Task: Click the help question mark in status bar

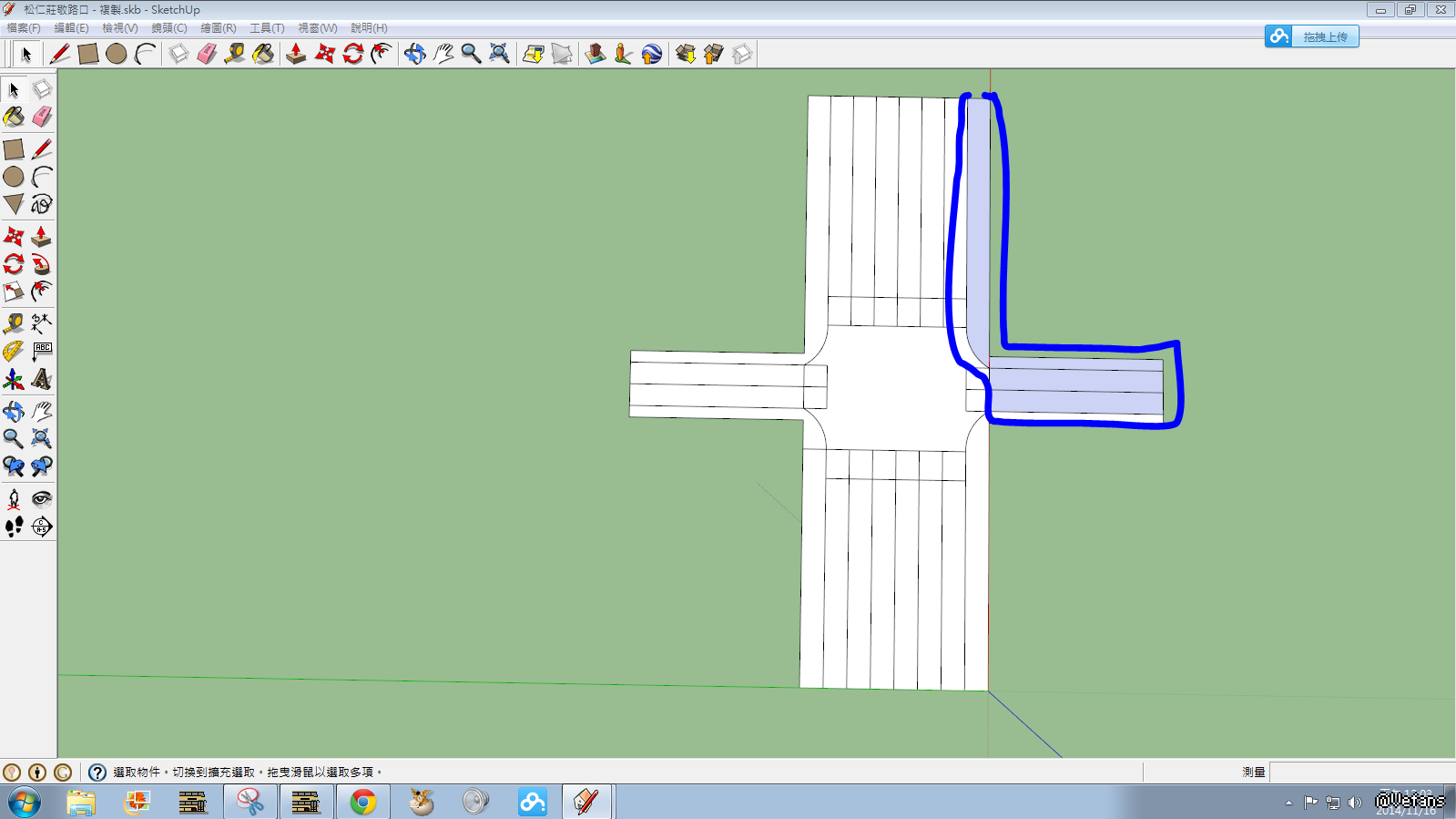Action: tap(97, 773)
